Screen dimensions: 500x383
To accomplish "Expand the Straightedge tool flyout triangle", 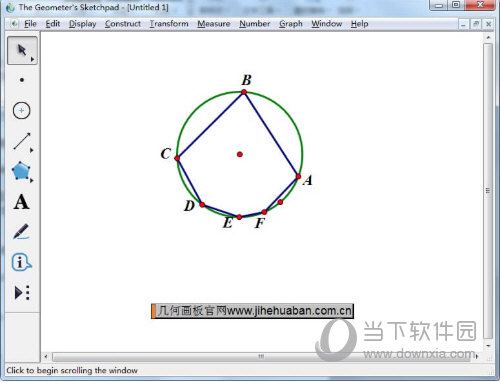I will 32,150.
